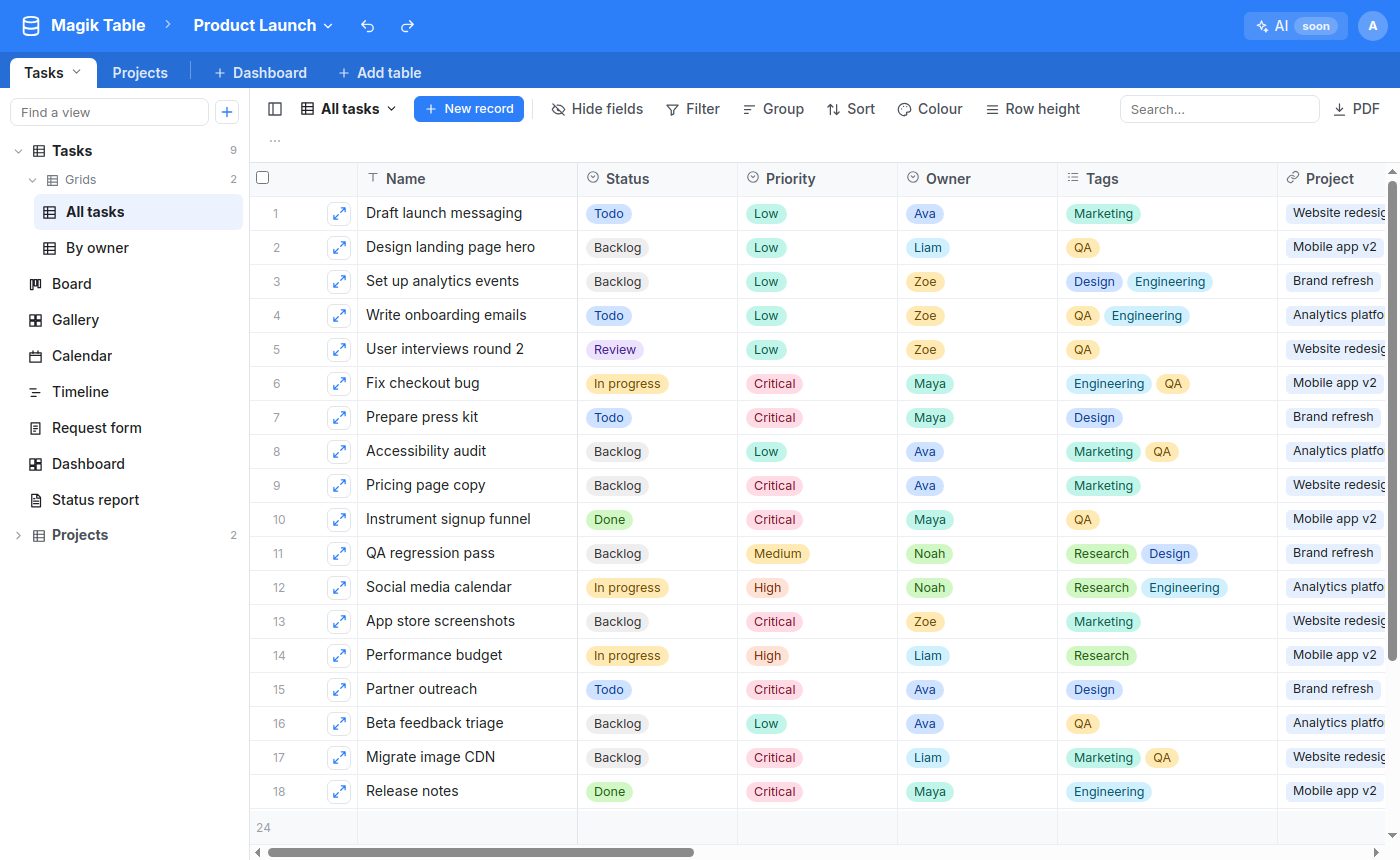This screenshot has height=860, width=1400.
Task: Click the Magik Table database logo
Action: (31, 26)
